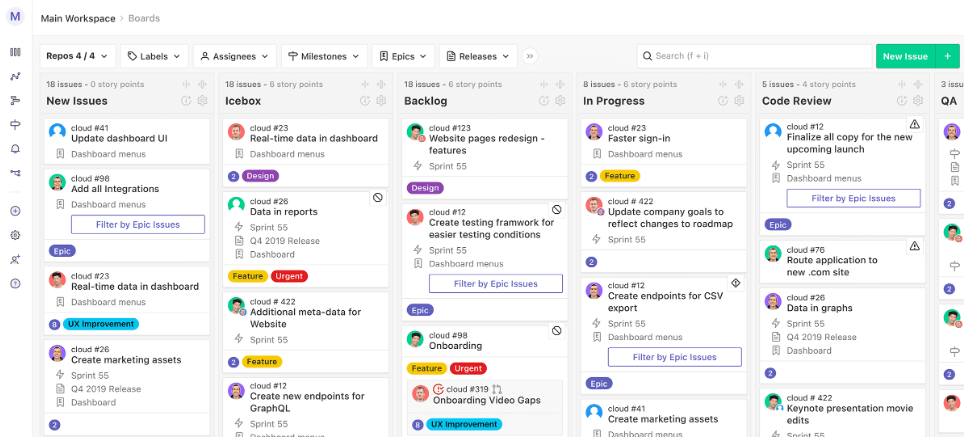Image resolution: width=964 pixels, height=437 pixels.
Task: Select Boards in the breadcrumb
Action: pos(144,18)
